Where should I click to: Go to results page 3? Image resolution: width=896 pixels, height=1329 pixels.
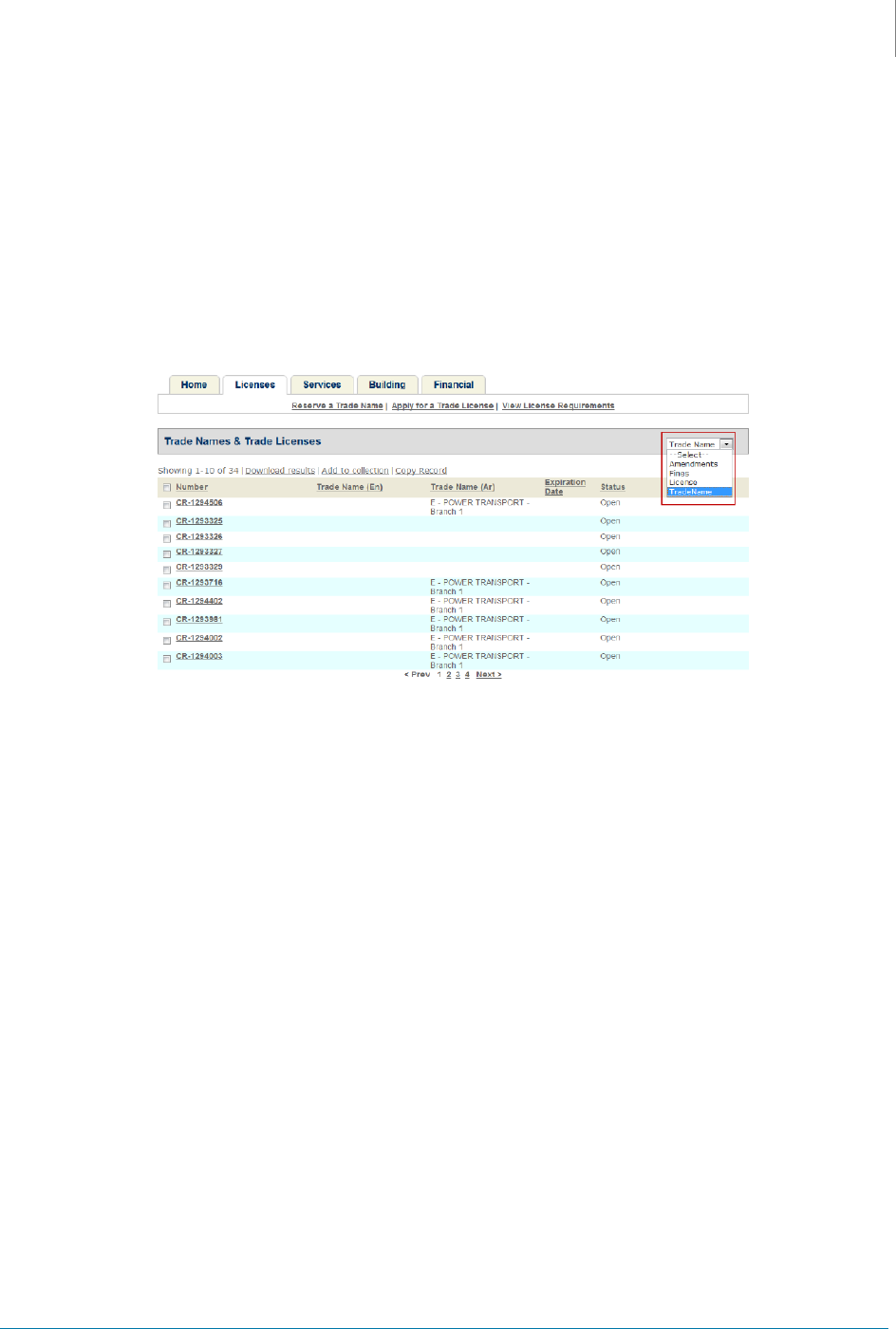(x=457, y=675)
